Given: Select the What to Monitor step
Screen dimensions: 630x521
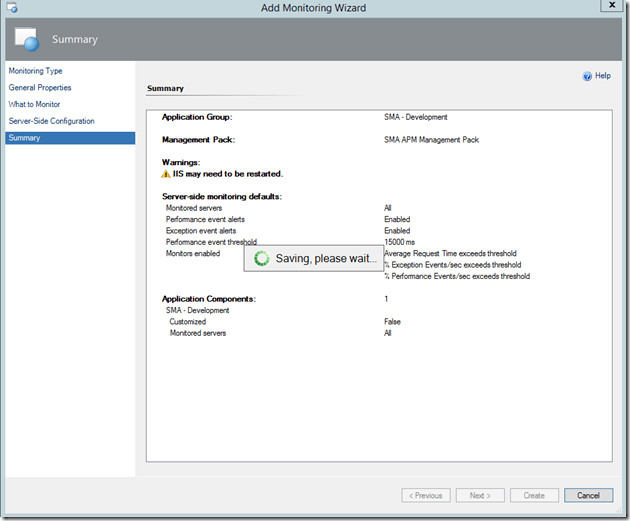Looking at the screenshot, I should [x=34, y=104].
